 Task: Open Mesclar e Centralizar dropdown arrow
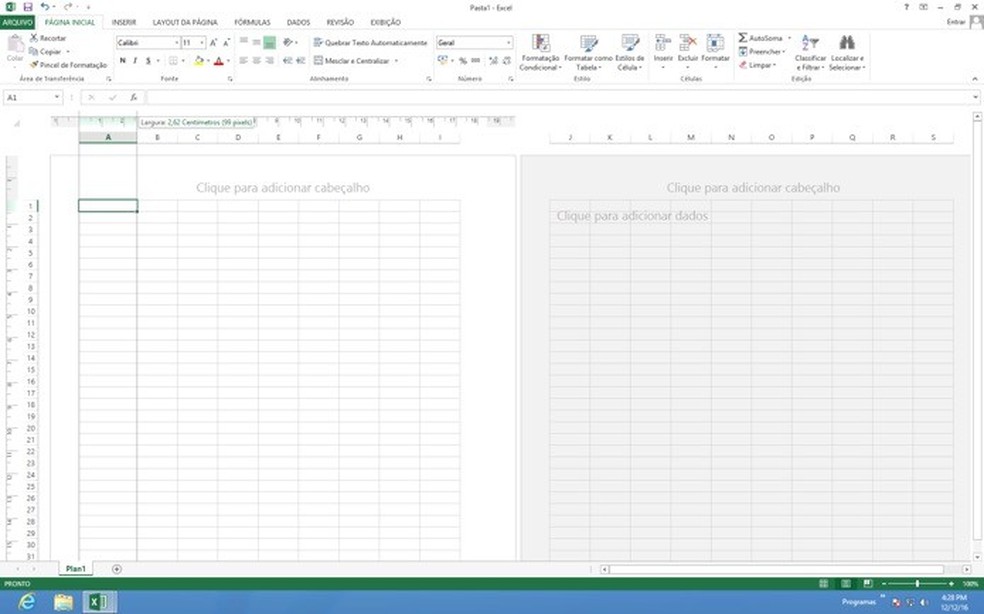[396, 61]
